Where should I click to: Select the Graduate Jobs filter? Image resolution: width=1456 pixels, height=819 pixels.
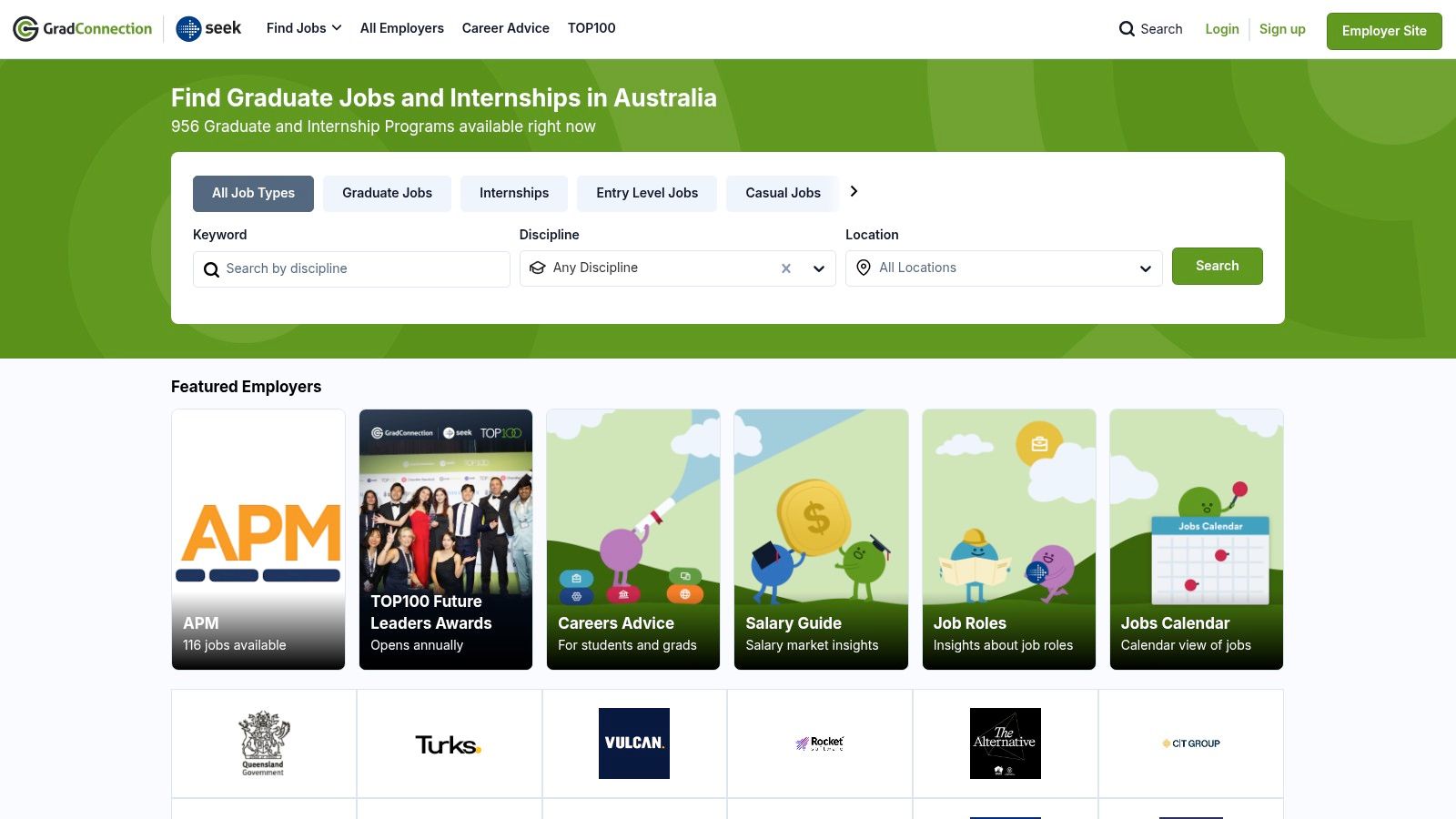[x=387, y=193]
